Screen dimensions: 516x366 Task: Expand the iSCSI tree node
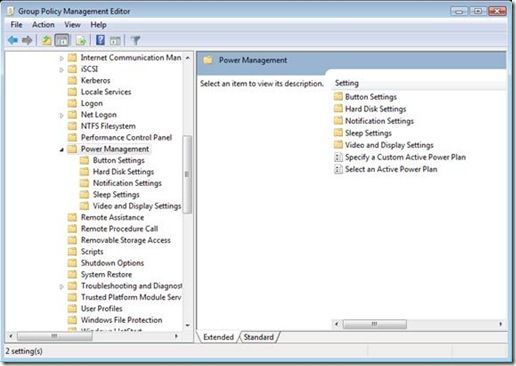pyautogui.click(x=62, y=69)
